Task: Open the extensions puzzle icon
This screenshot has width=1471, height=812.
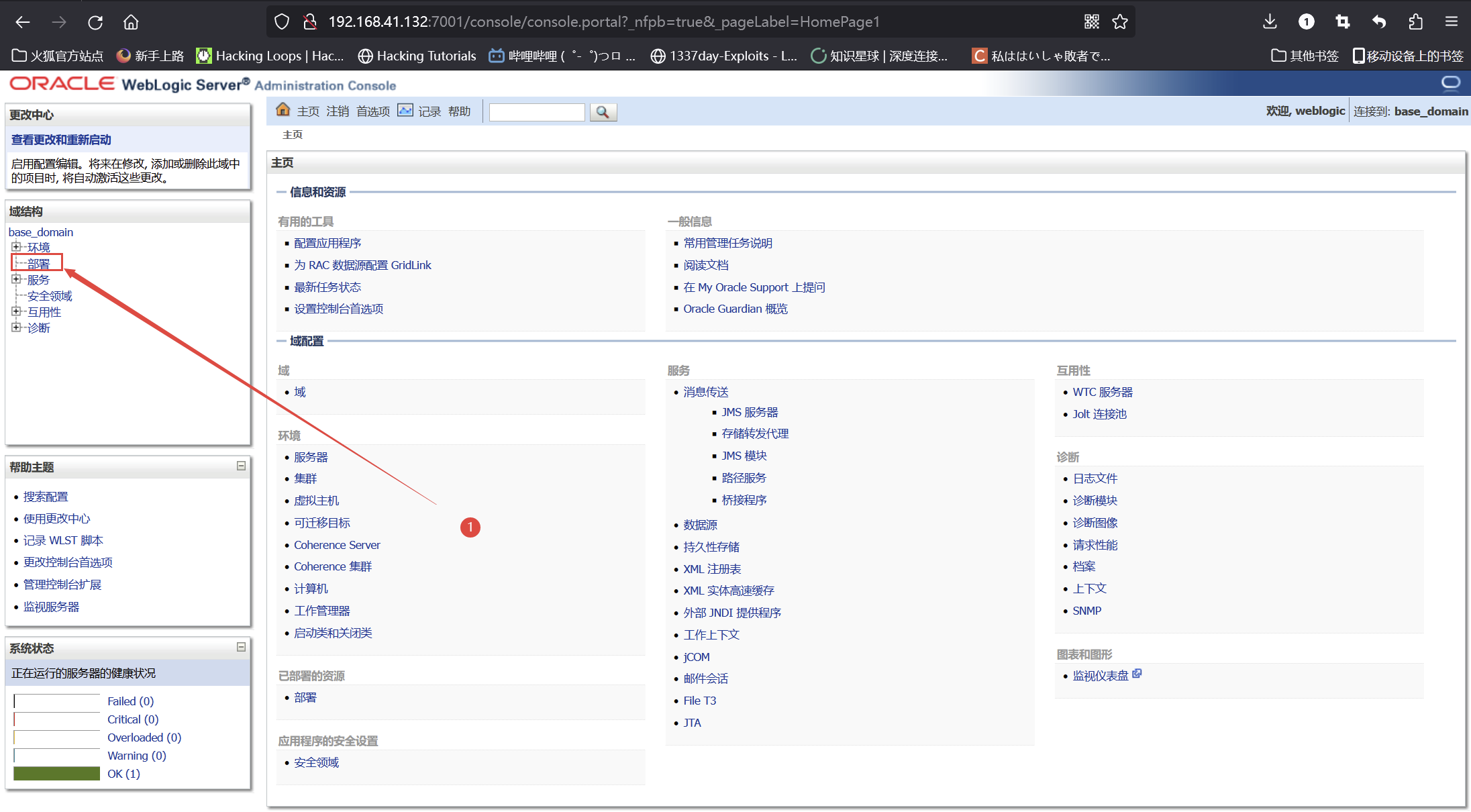Action: (x=1415, y=22)
